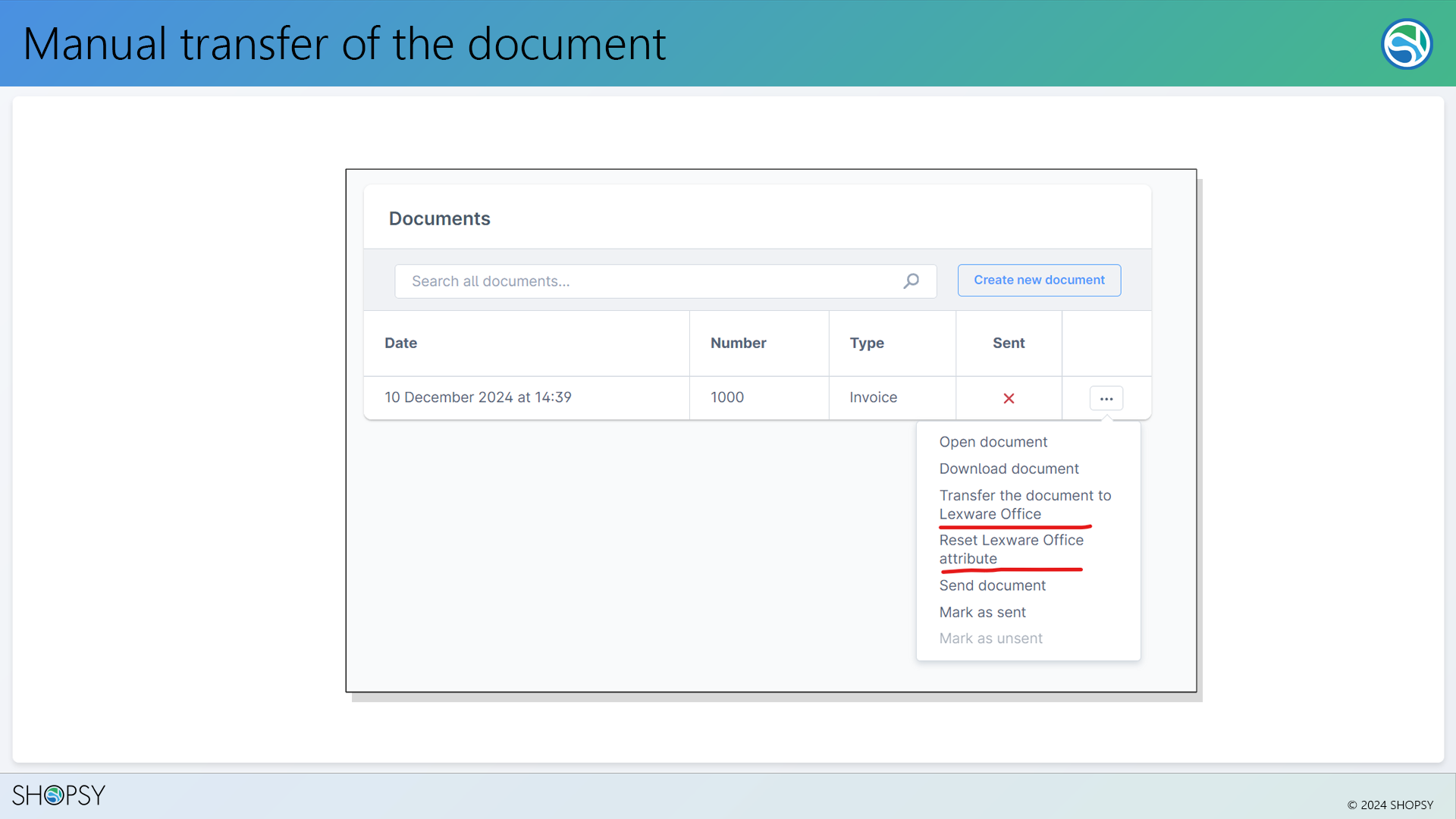
Task: Click the SHOPSY wordmark in footer
Action: coord(58,795)
